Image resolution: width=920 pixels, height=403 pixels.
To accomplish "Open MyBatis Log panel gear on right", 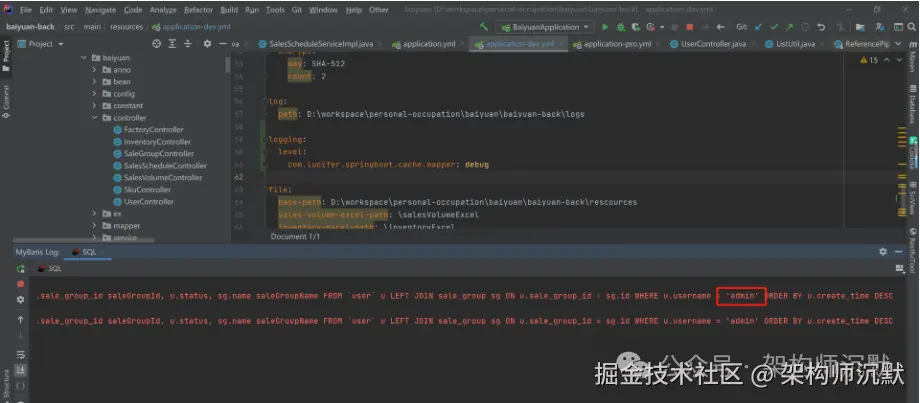I will click(x=883, y=252).
